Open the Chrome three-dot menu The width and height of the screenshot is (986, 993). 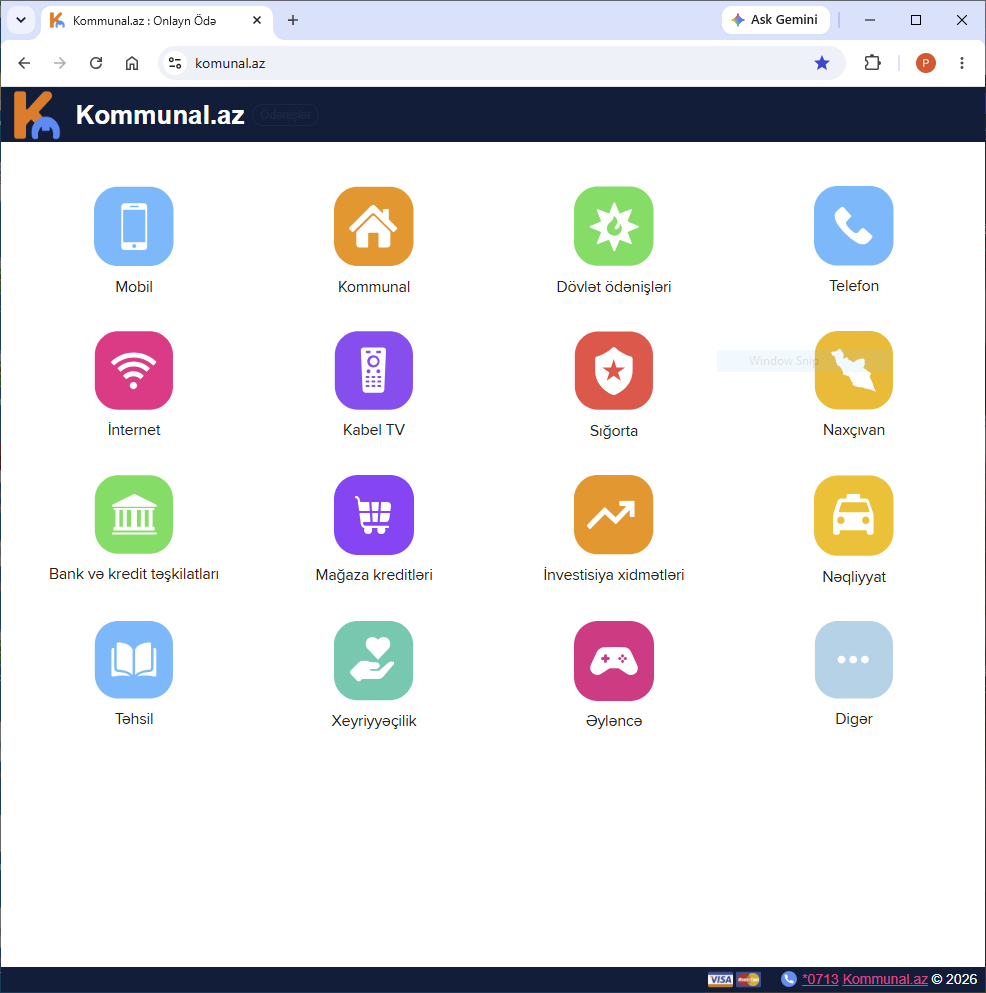pos(961,63)
